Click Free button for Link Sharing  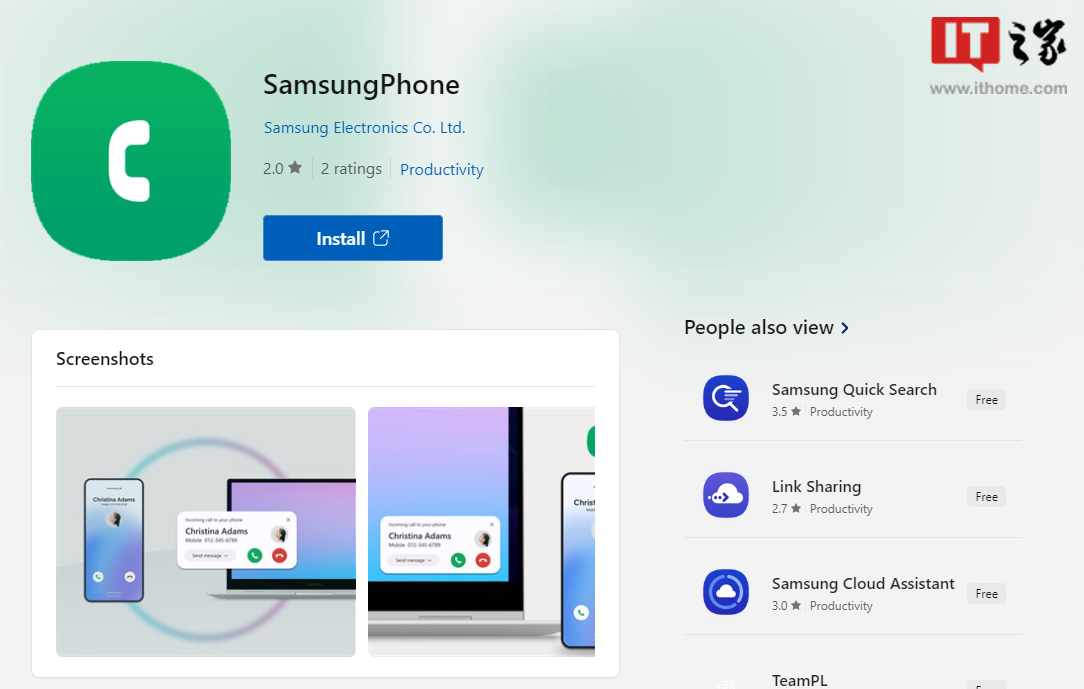pyautogui.click(x=987, y=496)
